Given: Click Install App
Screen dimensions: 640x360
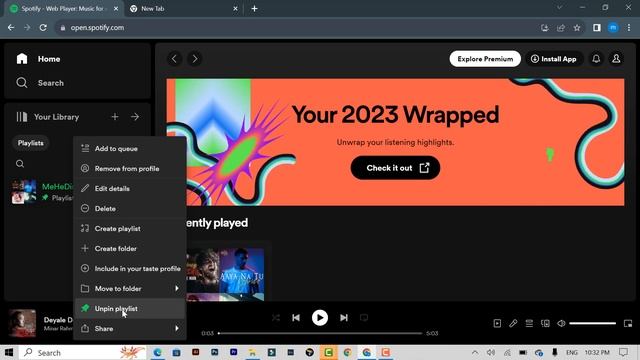Looking at the screenshot, I should click(x=553, y=59).
